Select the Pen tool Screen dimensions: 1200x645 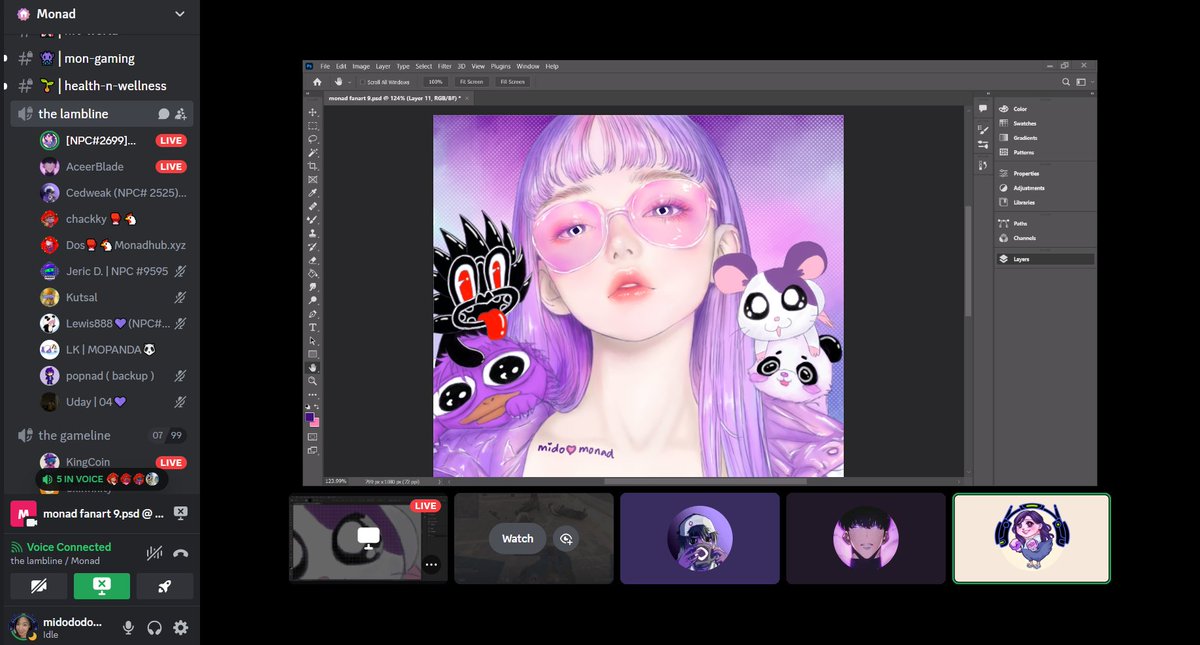[x=313, y=315]
